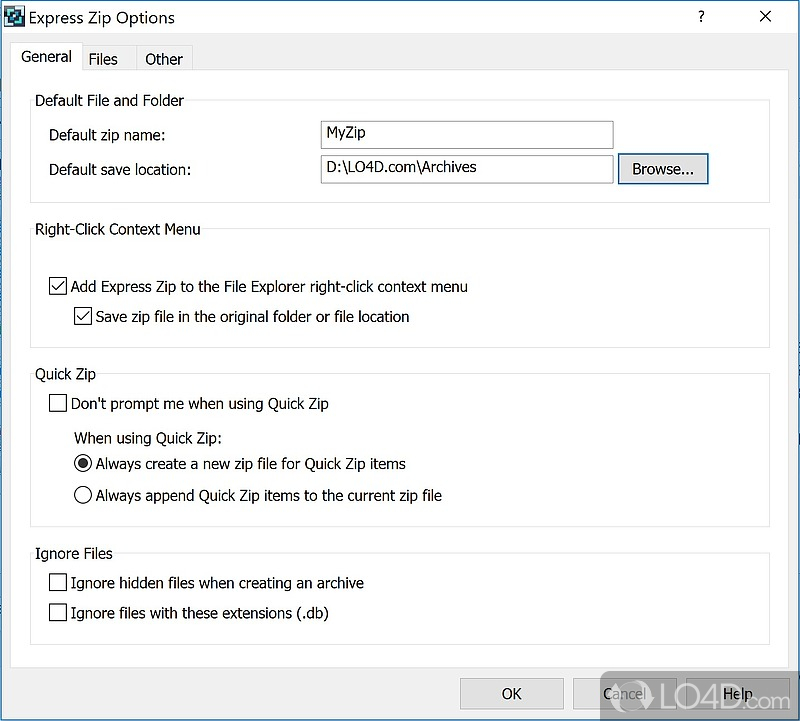Click the Express Zip app icon in title bar
Screen dimensions: 800x721
point(14,18)
